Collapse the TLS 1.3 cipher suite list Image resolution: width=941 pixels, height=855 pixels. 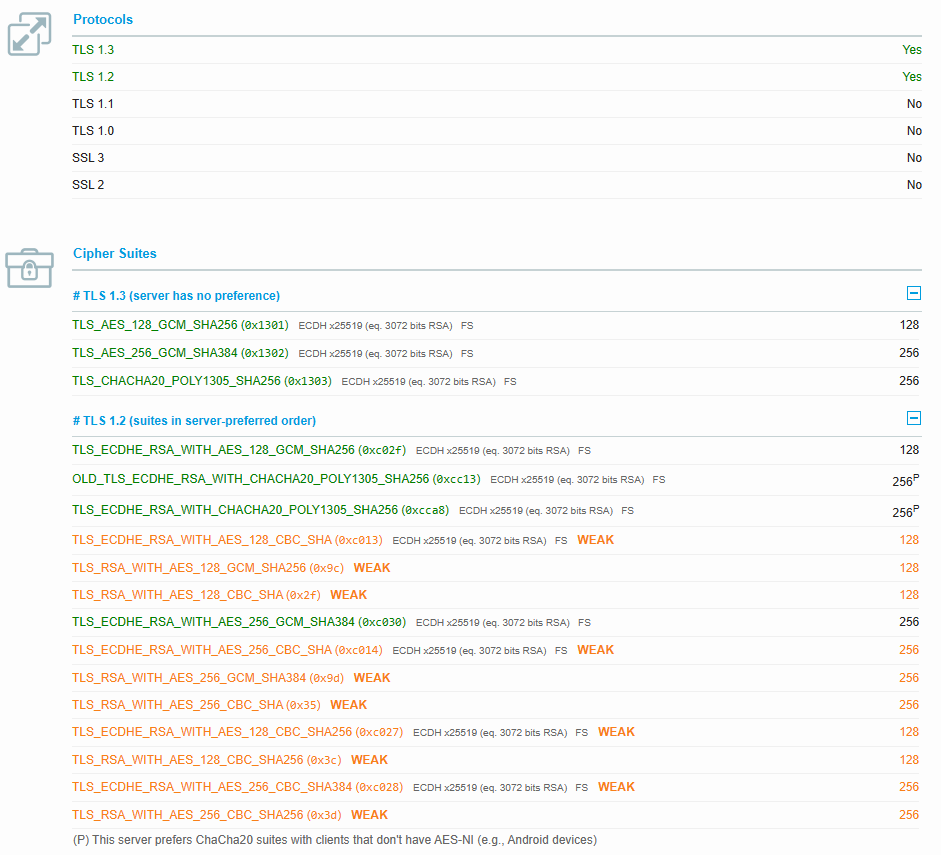click(913, 293)
